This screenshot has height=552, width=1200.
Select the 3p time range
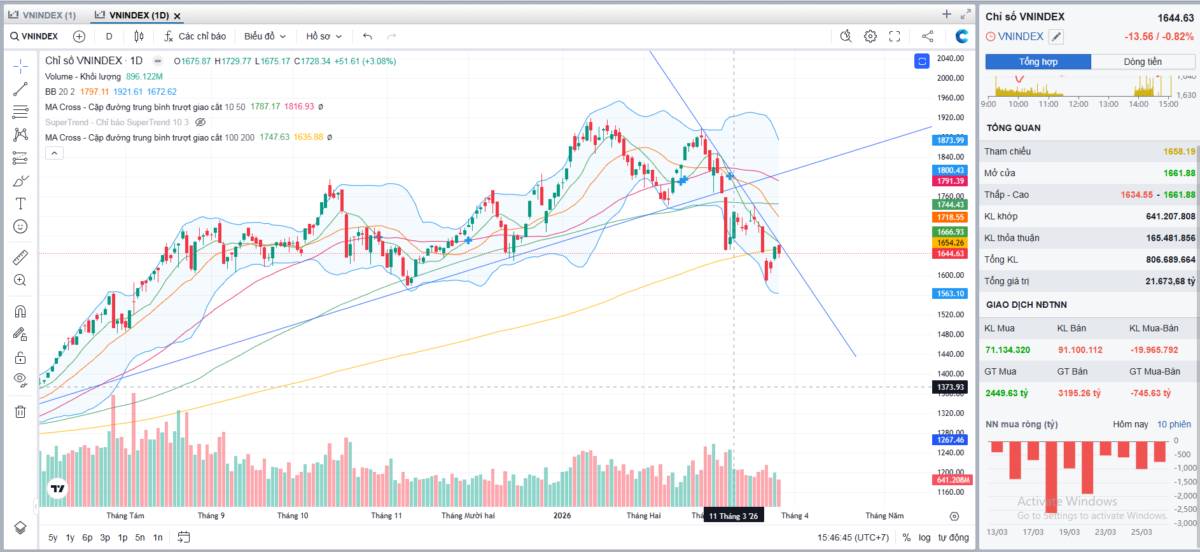pos(105,538)
